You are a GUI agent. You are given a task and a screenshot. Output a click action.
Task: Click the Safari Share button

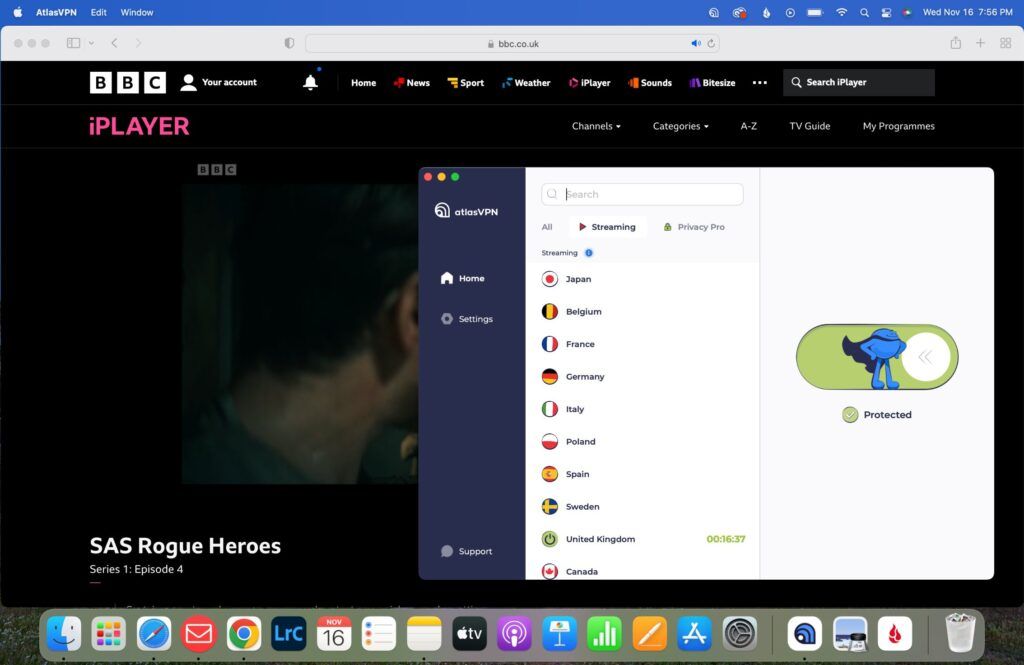[955, 43]
